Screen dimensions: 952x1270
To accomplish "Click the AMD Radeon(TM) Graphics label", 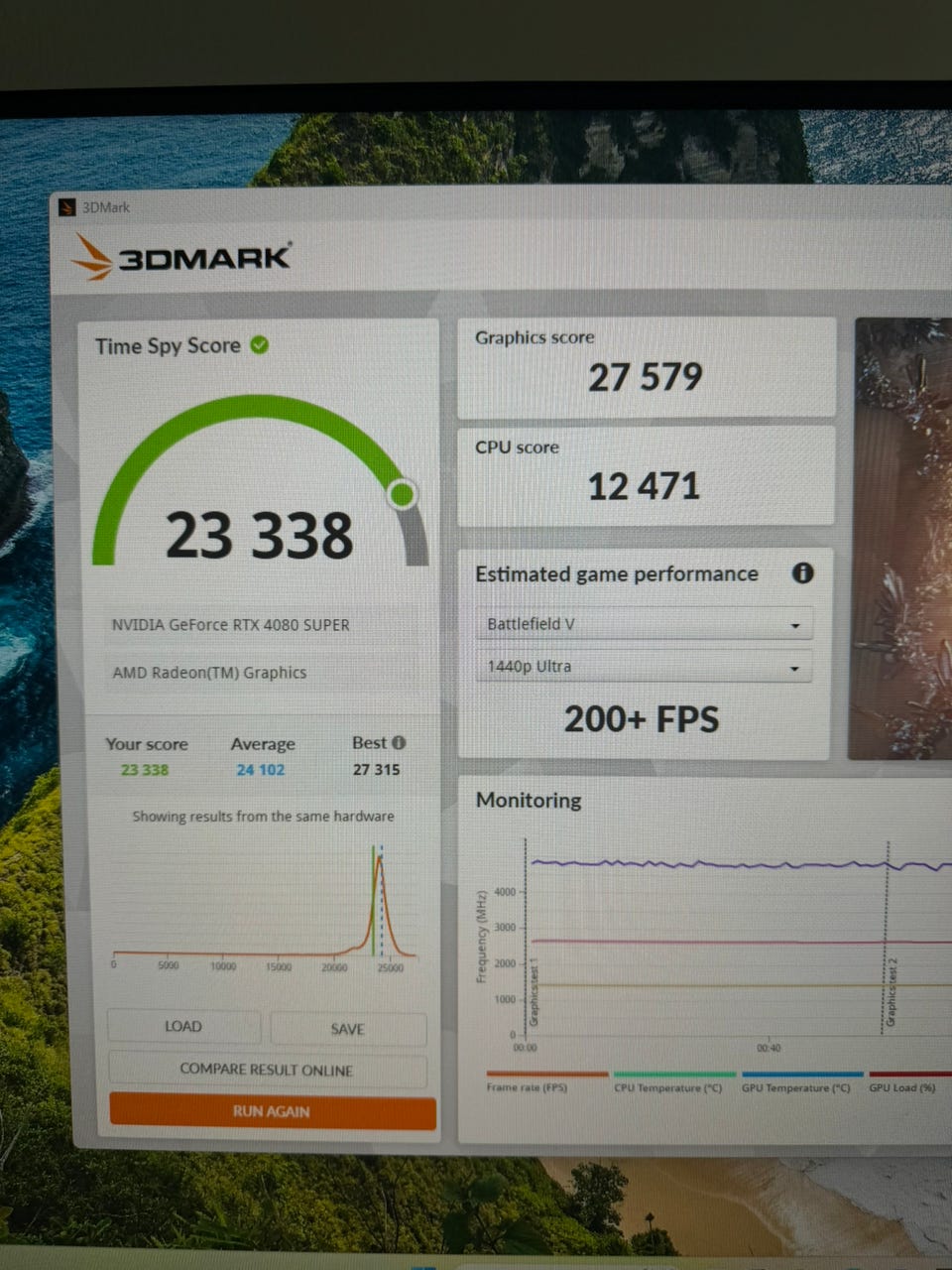I will (209, 673).
